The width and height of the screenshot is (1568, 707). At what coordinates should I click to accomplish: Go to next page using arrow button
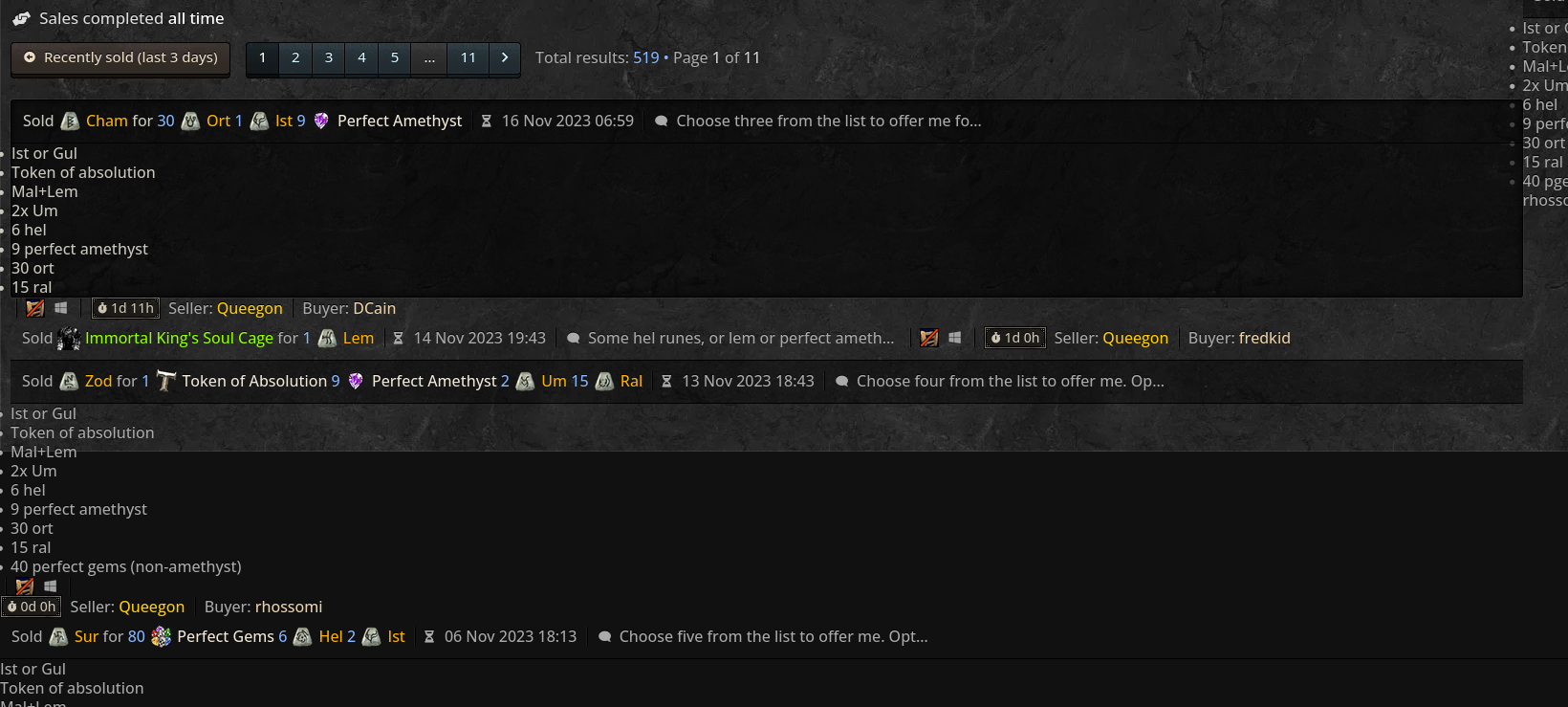[x=505, y=58]
